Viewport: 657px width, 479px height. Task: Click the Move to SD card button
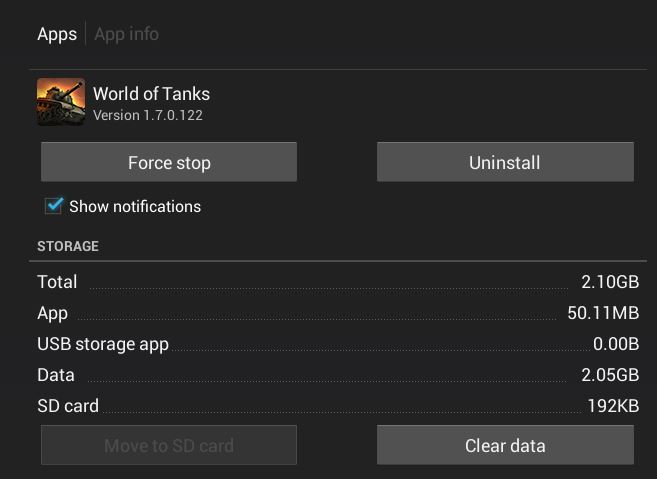(x=169, y=445)
